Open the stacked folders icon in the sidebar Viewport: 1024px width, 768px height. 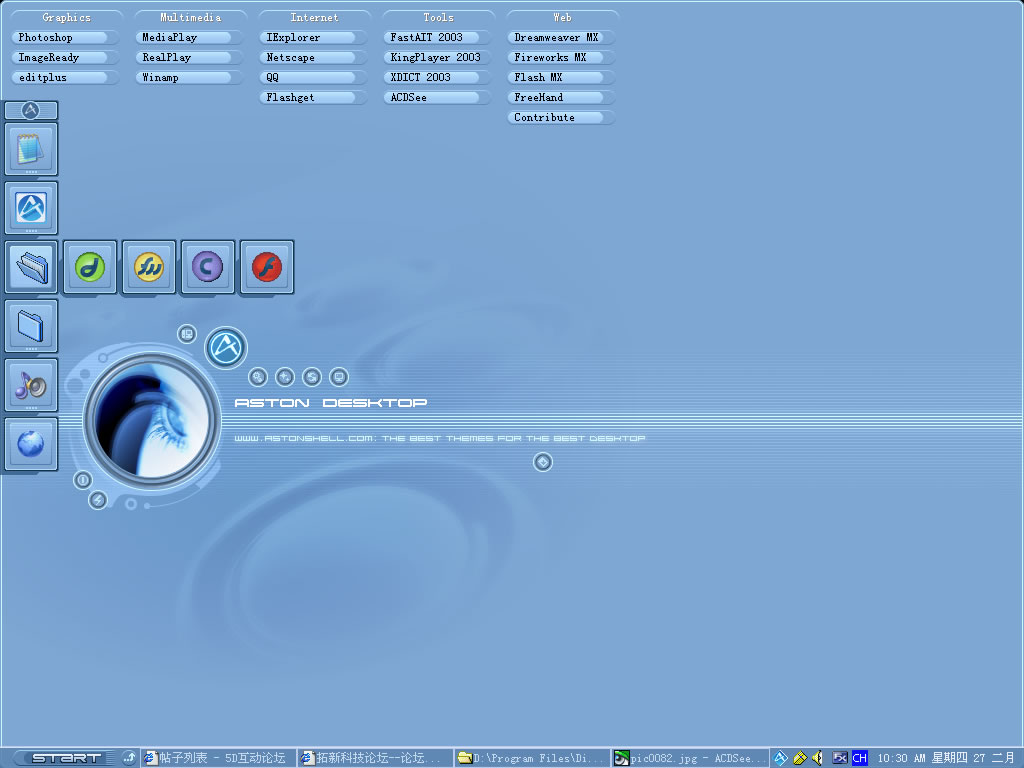click(x=31, y=266)
